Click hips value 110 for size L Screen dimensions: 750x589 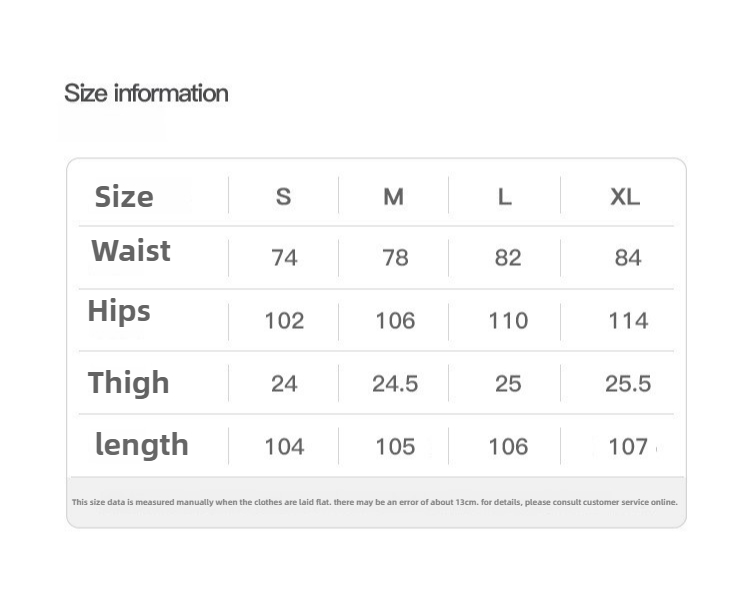[x=508, y=321]
